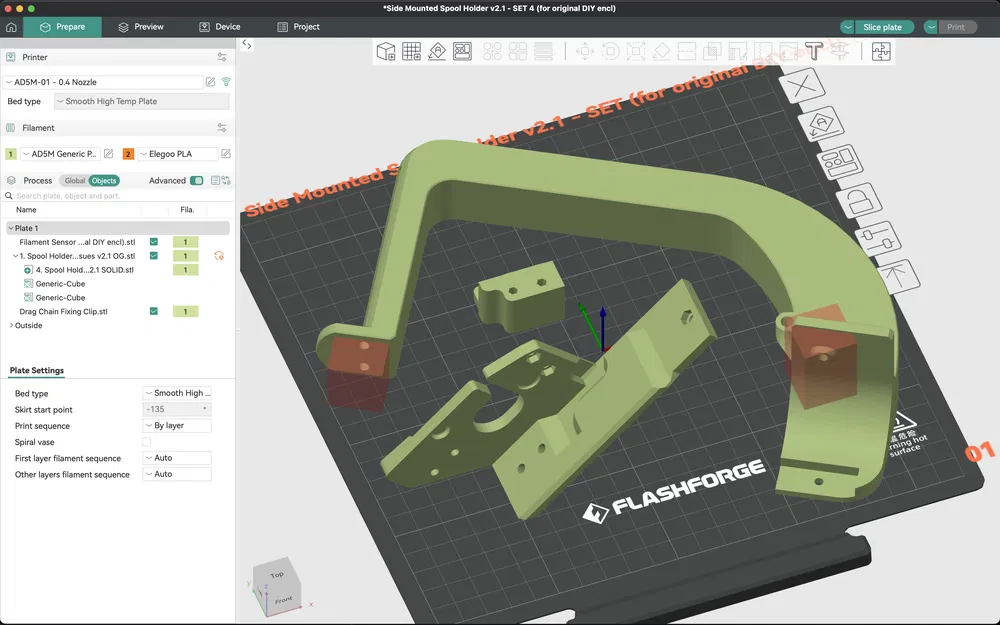Switch Process to Global mode
Screen dimensions: 1000x625
[x=75, y=181]
